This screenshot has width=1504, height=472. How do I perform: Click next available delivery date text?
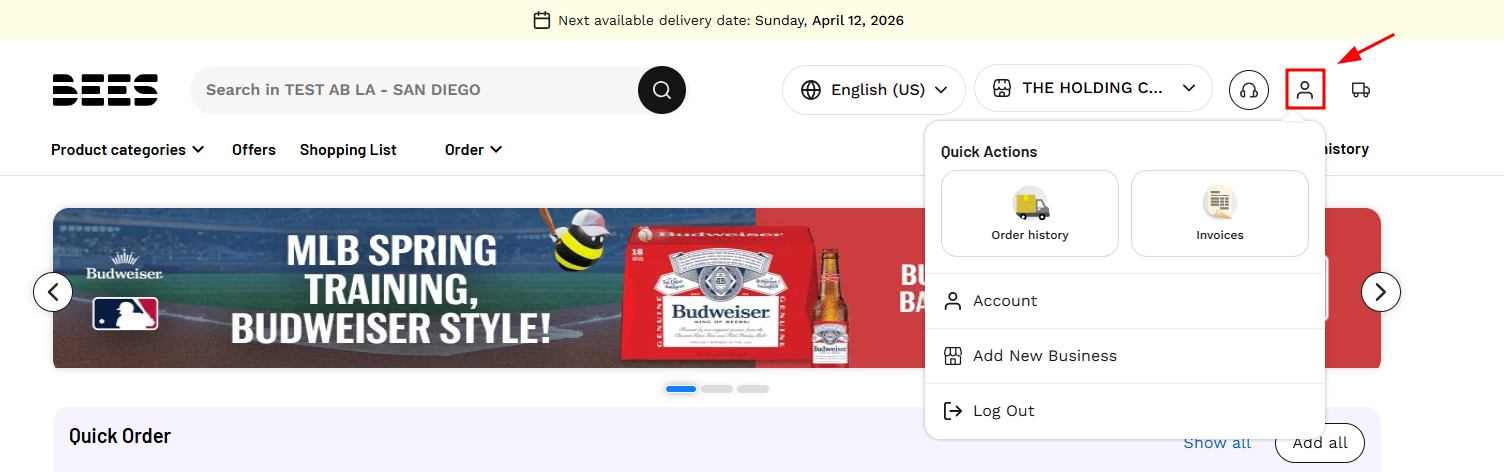(731, 20)
